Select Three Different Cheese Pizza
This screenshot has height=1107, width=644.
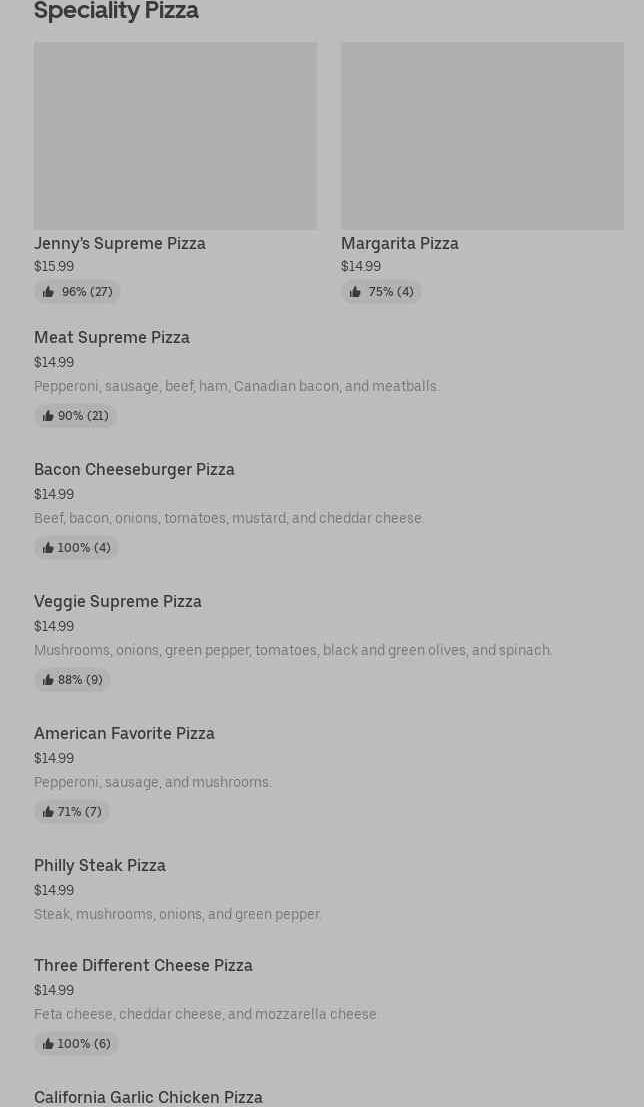tap(143, 965)
